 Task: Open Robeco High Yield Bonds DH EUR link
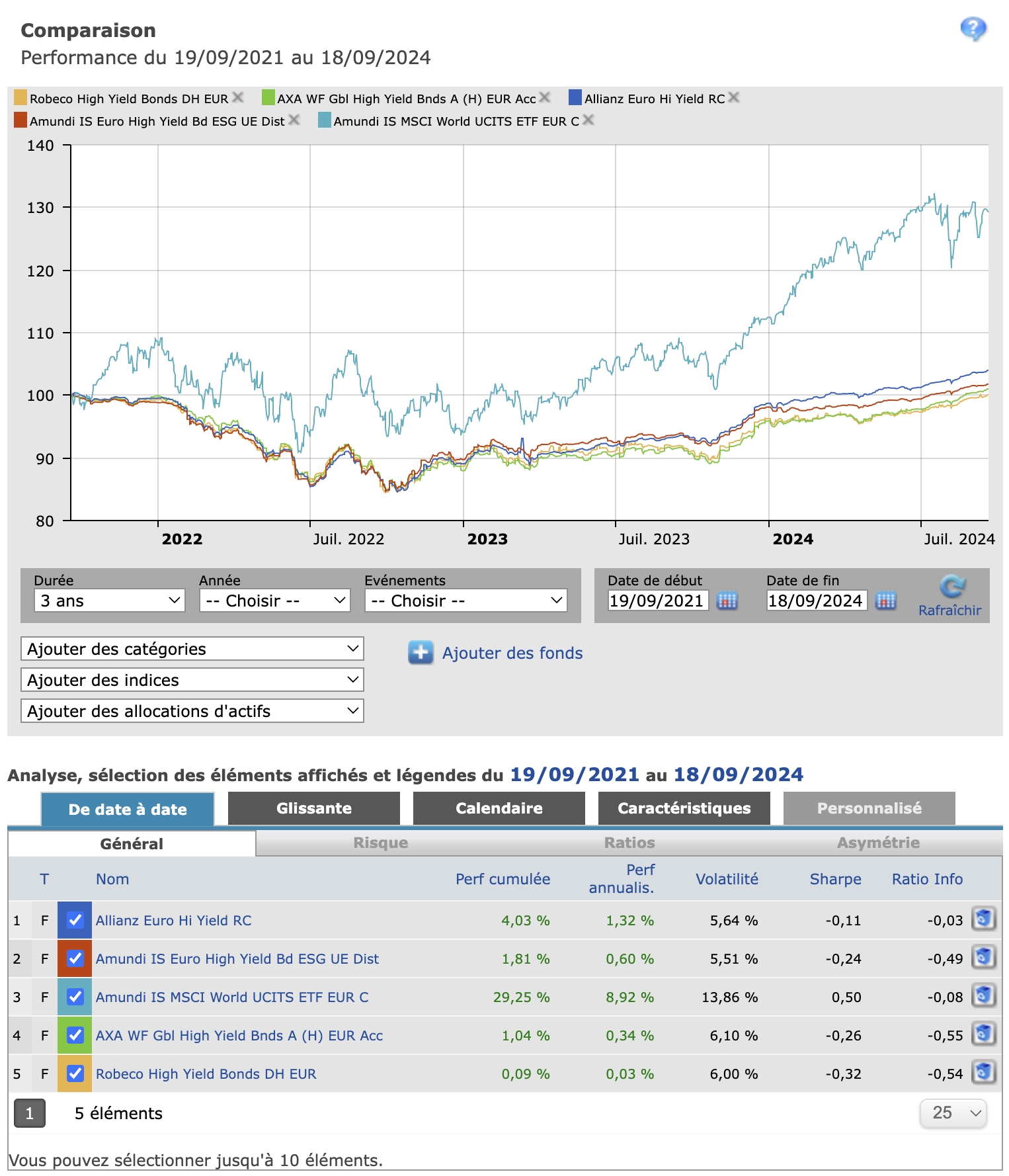[x=206, y=1073]
